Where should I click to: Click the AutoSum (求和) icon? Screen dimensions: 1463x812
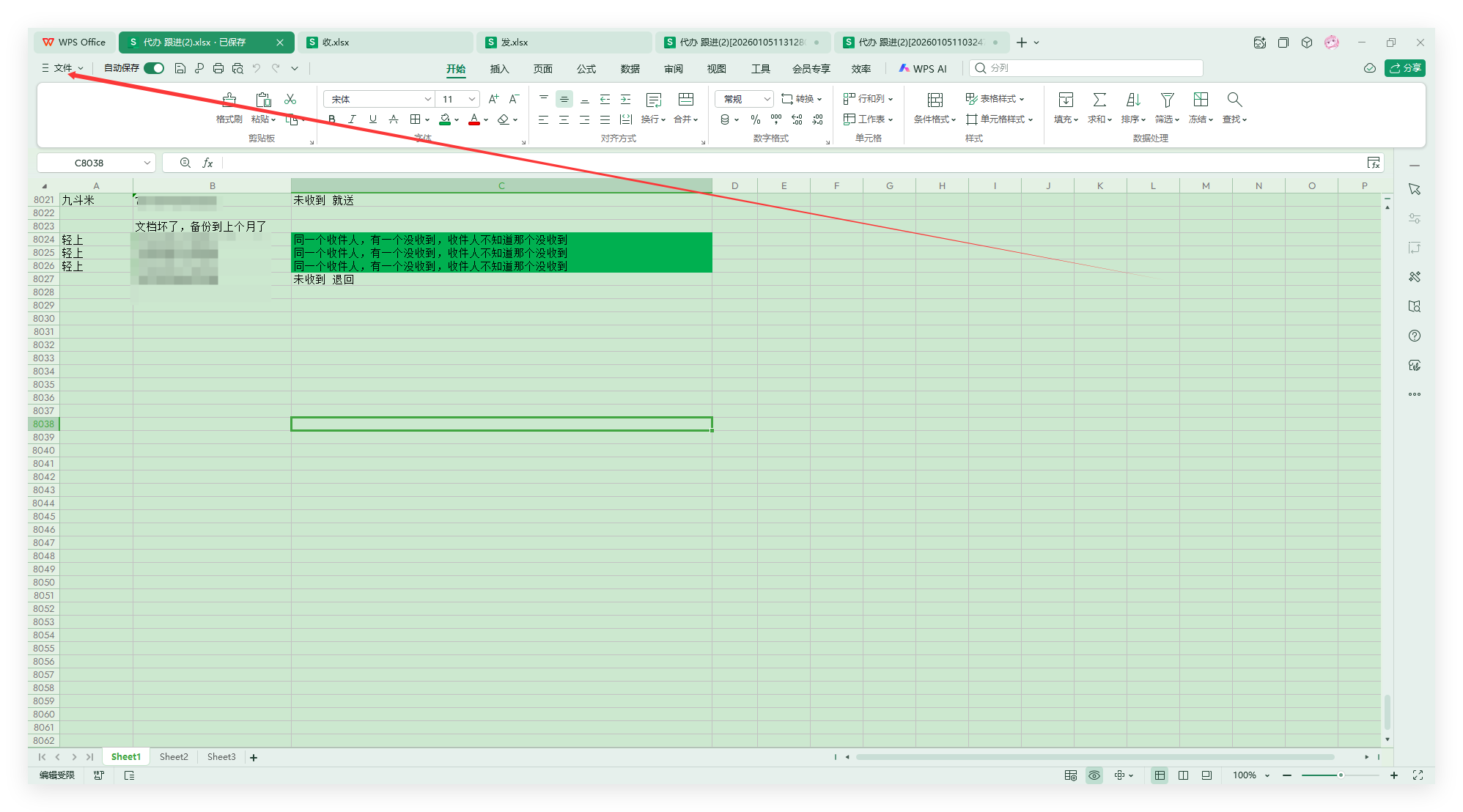(x=1099, y=100)
